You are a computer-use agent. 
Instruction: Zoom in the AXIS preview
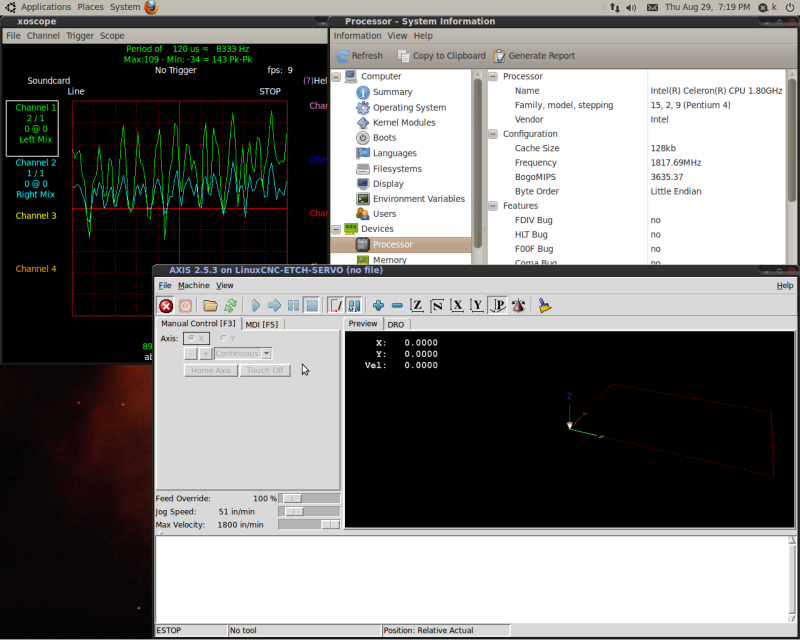378,306
